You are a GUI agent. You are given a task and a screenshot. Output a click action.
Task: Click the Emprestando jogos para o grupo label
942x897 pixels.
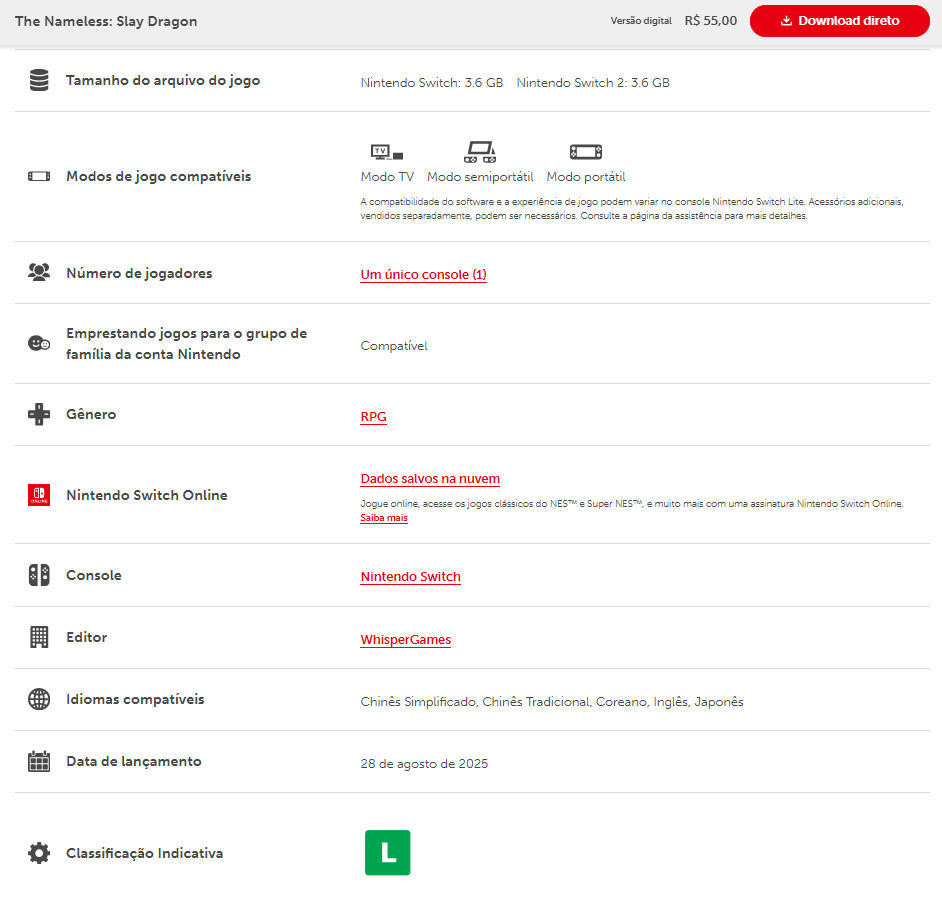[x=186, y=344]
